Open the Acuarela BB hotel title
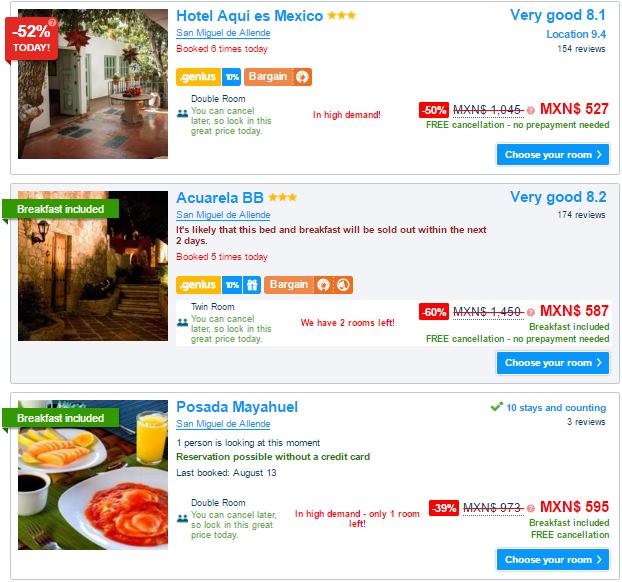The image size is (622, 582). [x=220, y=198]
